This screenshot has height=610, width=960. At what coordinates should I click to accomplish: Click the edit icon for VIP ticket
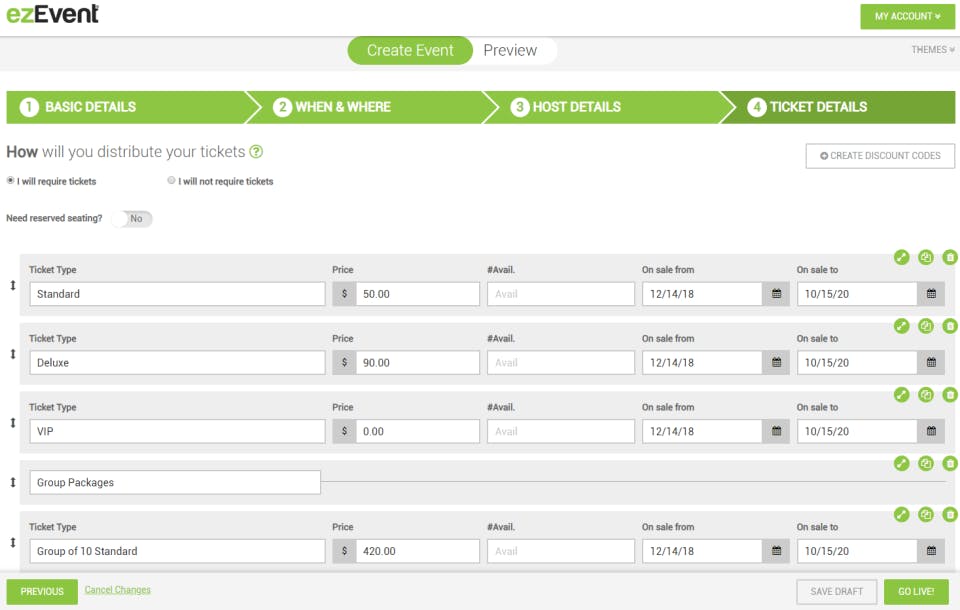[x=901, y=394]
